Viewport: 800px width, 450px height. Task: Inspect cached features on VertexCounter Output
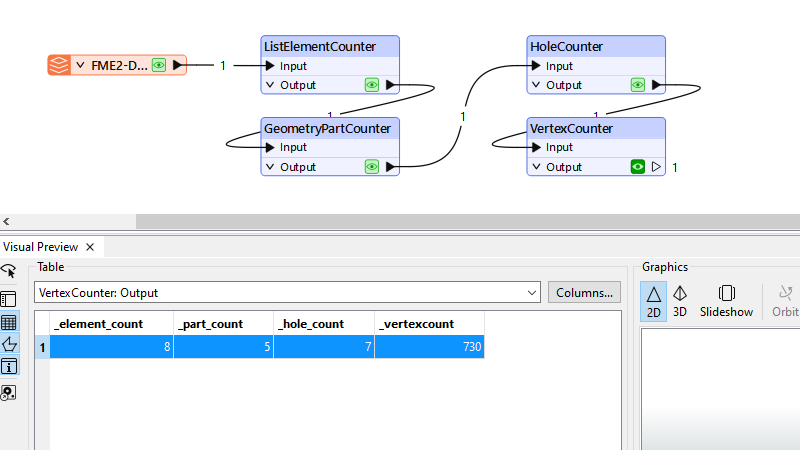pyautogui.click(x=638, y=167)
